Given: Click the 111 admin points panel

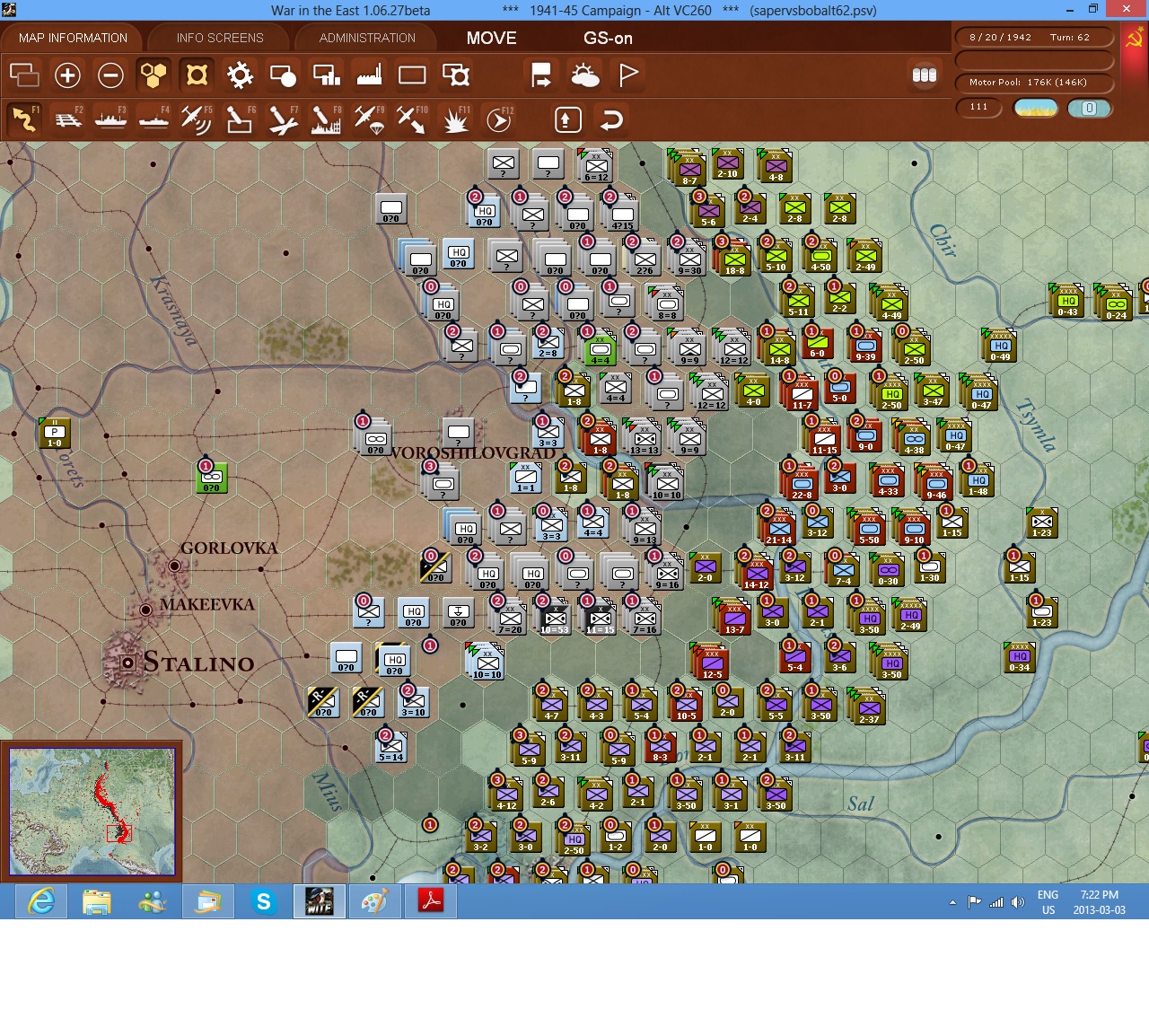Looking at the screenshot, I should [978, 108].
